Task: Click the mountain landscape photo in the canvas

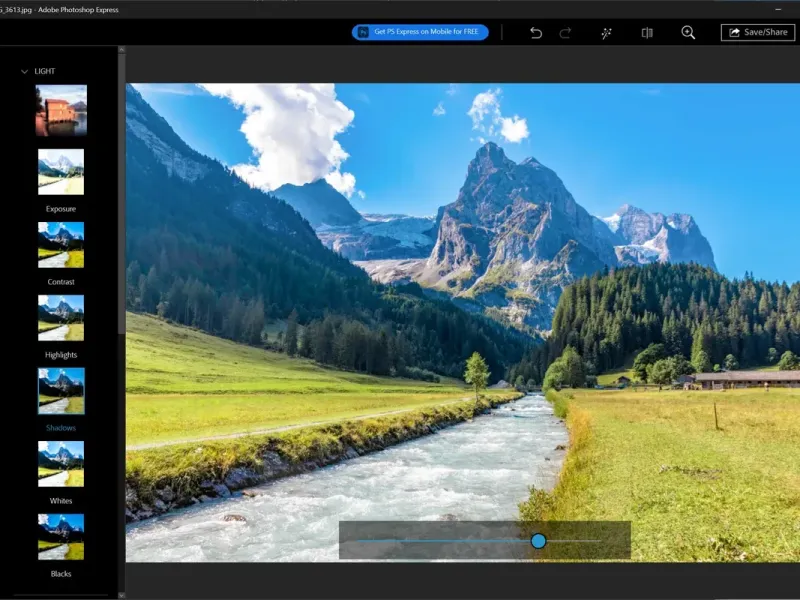Action: [463, 322]
